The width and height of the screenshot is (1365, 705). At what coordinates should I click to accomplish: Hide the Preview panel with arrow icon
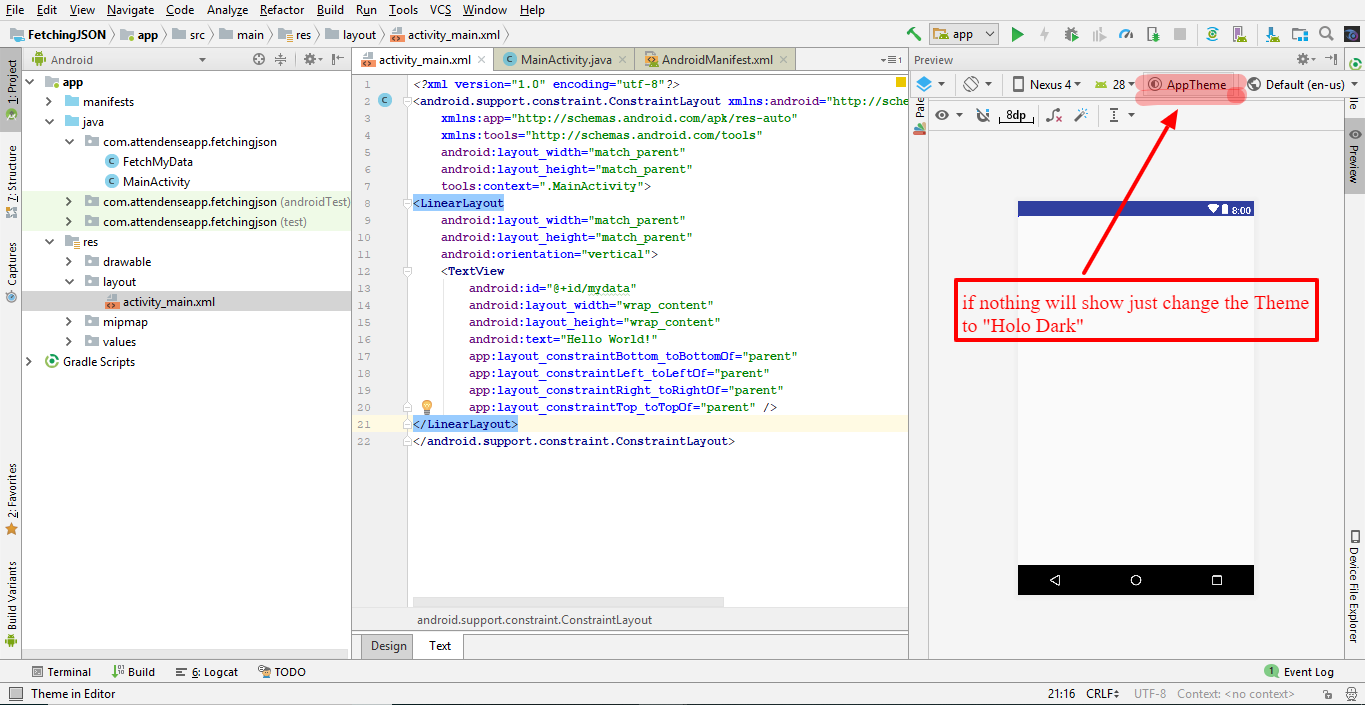(x=1333, y=59)
